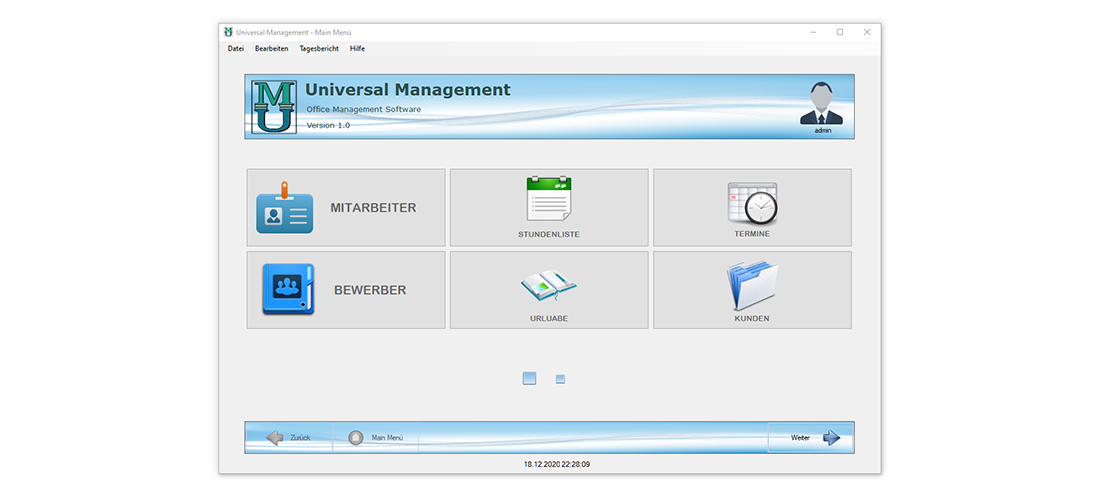Click the date and time 18.12.2020 22:28:09
Screen dimensions: 1100x500
point(556,464)
